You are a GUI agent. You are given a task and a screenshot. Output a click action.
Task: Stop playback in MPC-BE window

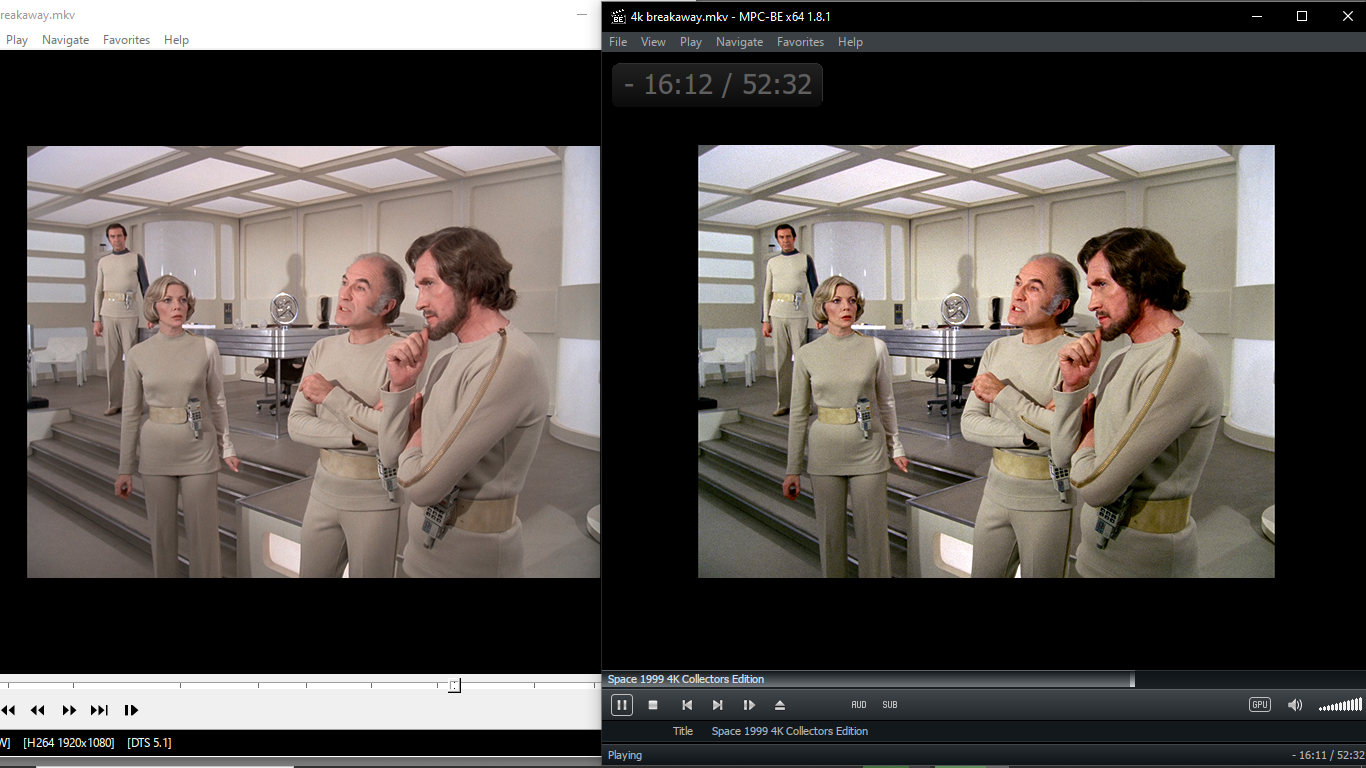(x=653, y=705)
